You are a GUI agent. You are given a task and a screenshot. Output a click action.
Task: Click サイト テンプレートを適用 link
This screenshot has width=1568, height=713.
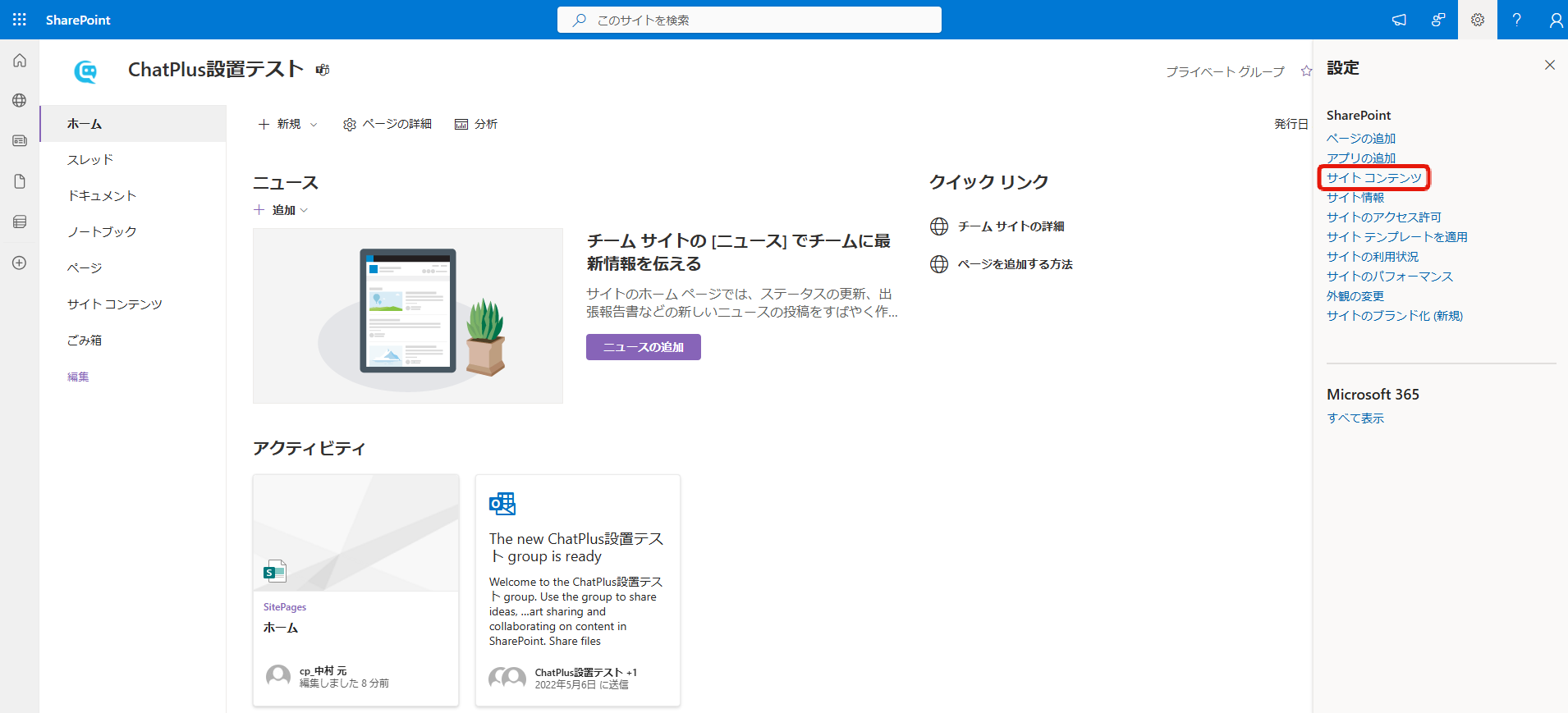click(1397, 237)
